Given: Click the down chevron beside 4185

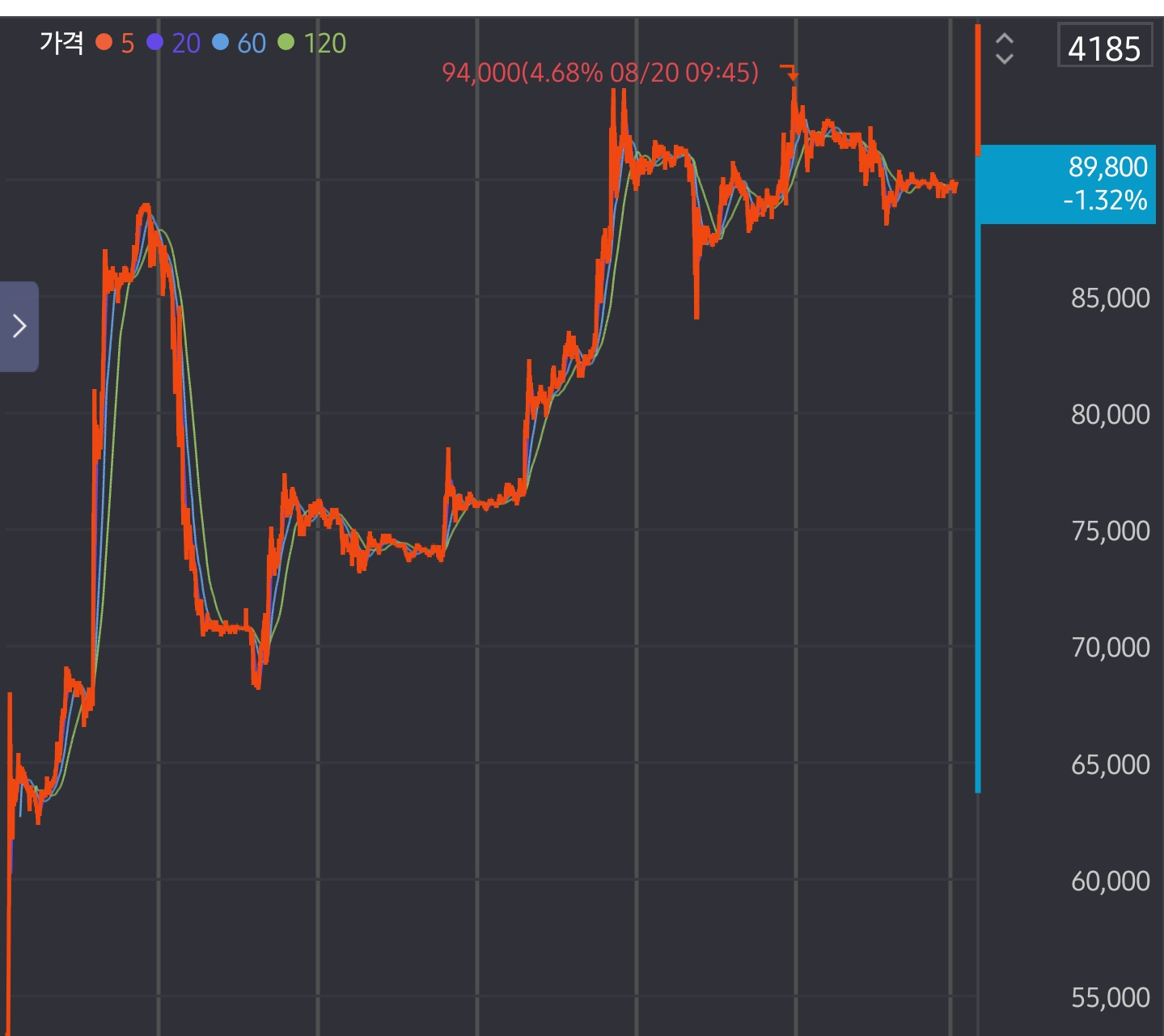Looking at the screenshot, I should pos(1004,58).
